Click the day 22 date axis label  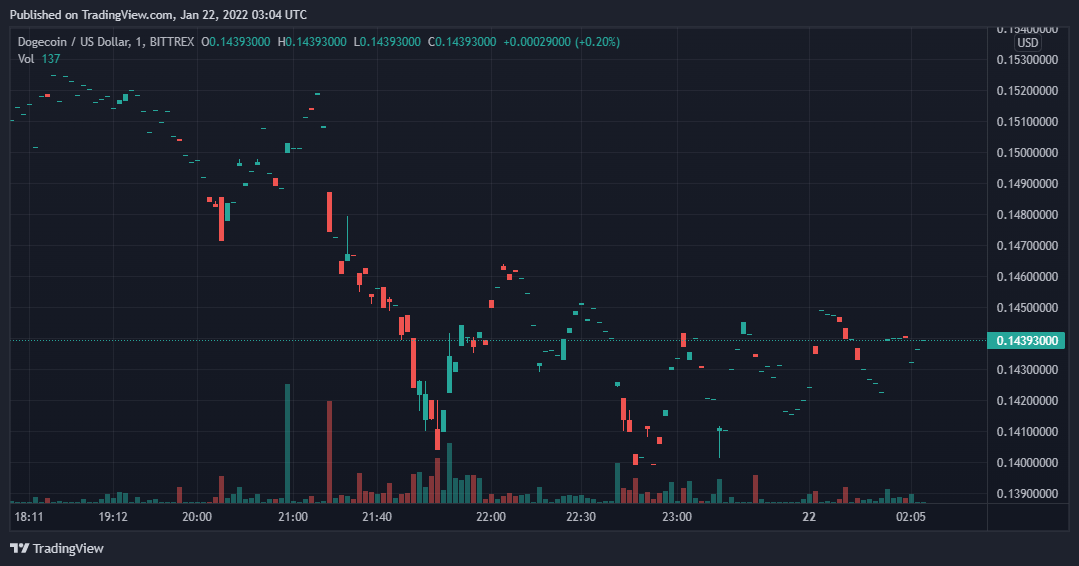(x=809, y=517)
